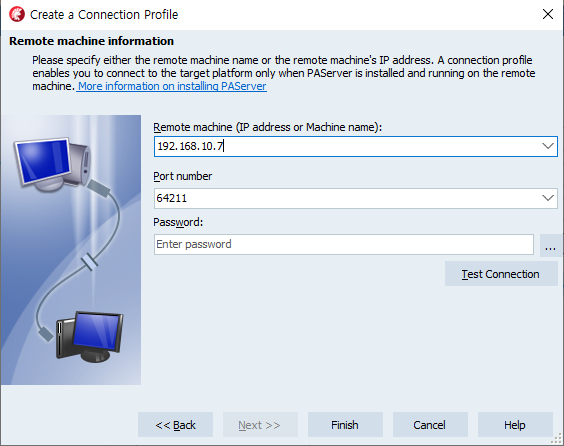The height and width of the screenshot is (446, 564).
Task: Close the Create a Connection Profile dialog
Action: (x=547, y=14)
